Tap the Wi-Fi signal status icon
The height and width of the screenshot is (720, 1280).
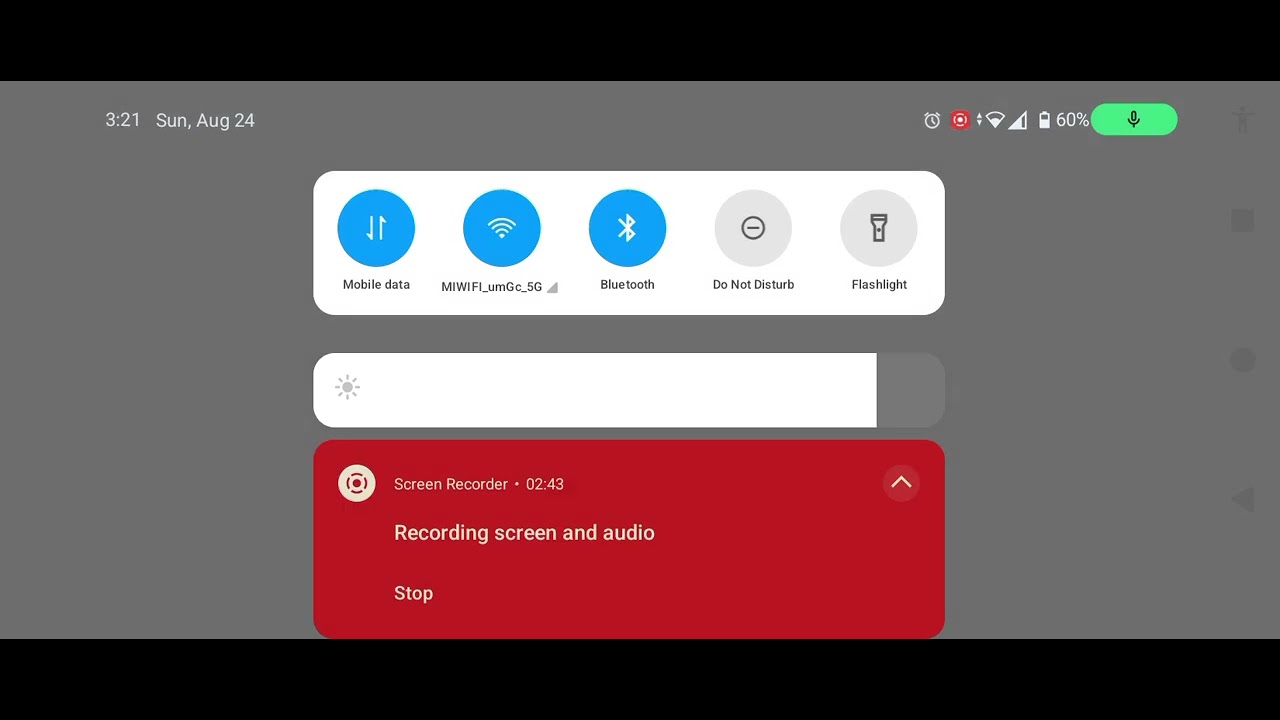point(995,120)
